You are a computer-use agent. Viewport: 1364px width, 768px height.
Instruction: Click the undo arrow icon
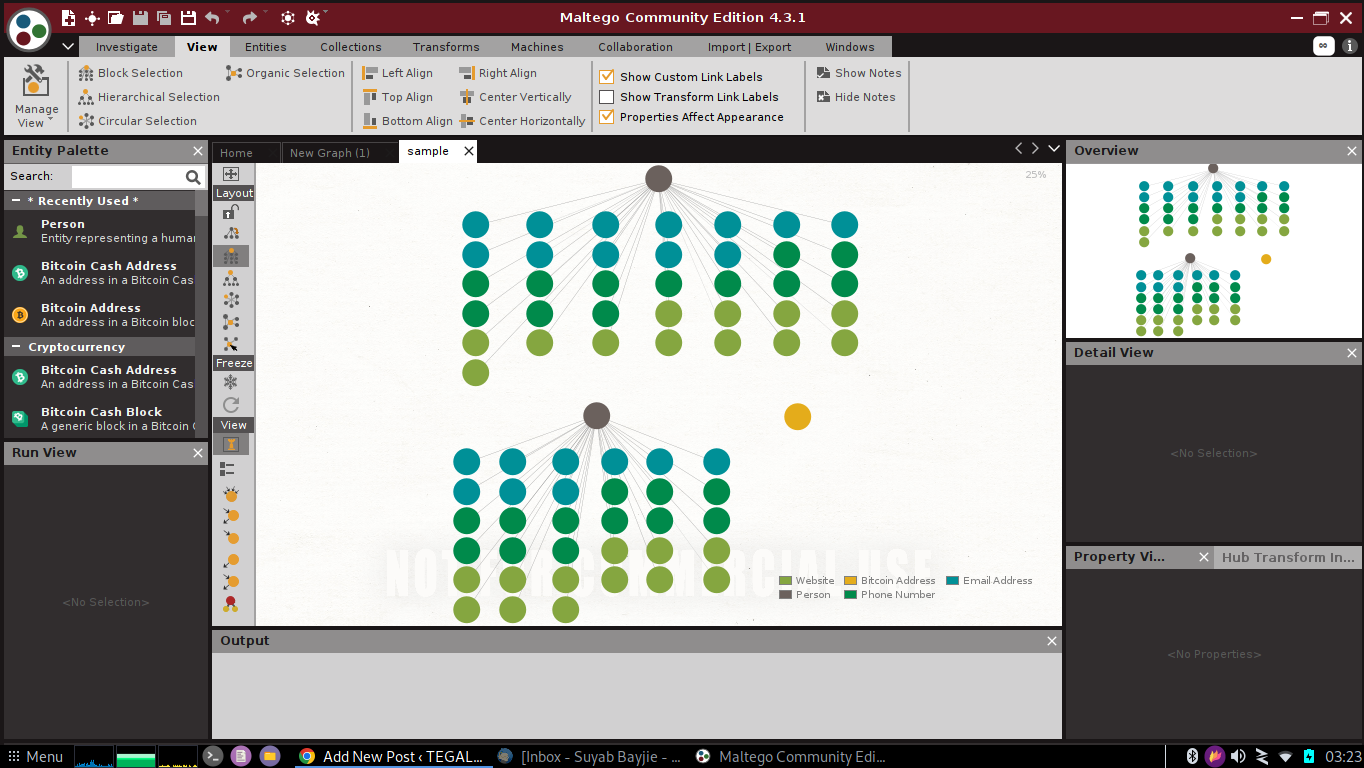coord(210,17)
